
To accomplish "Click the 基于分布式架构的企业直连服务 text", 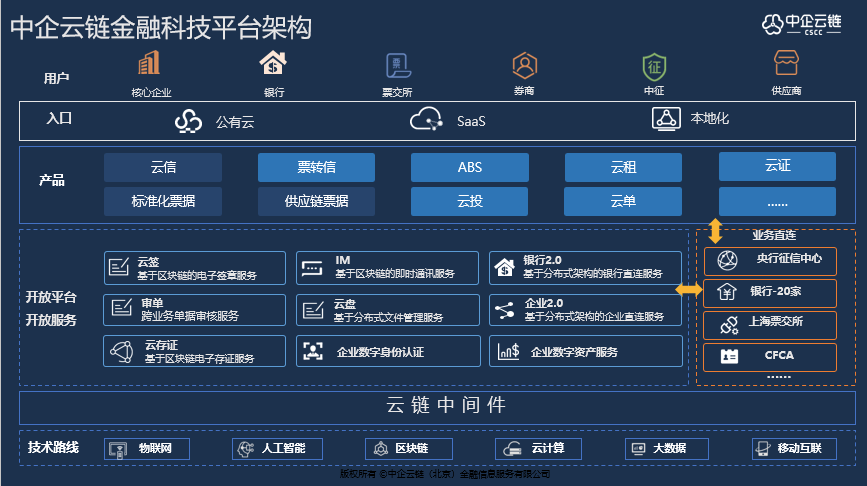I will pos(594,316).
